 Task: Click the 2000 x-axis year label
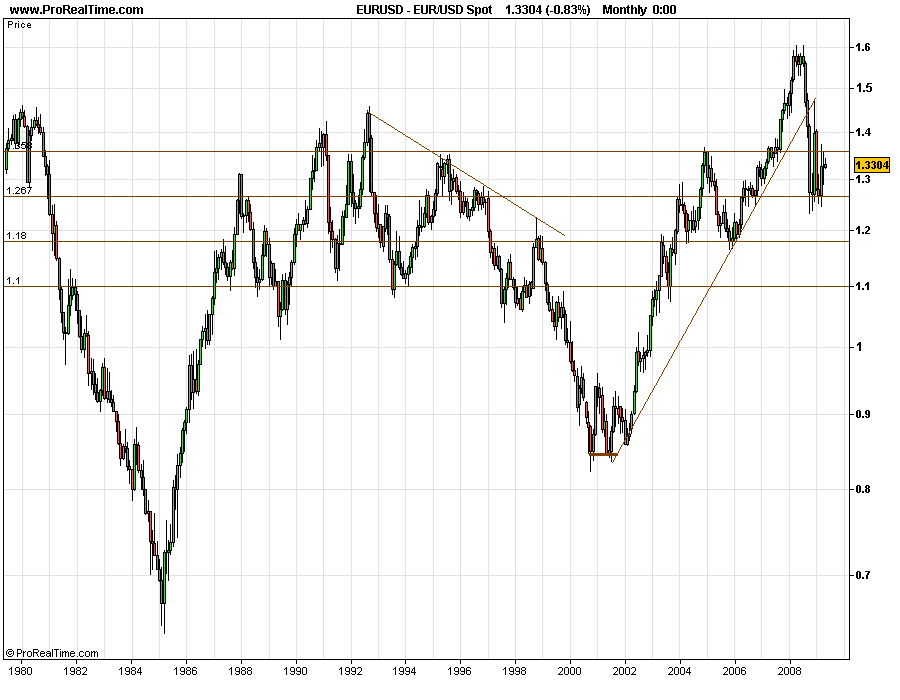[570, 671]
